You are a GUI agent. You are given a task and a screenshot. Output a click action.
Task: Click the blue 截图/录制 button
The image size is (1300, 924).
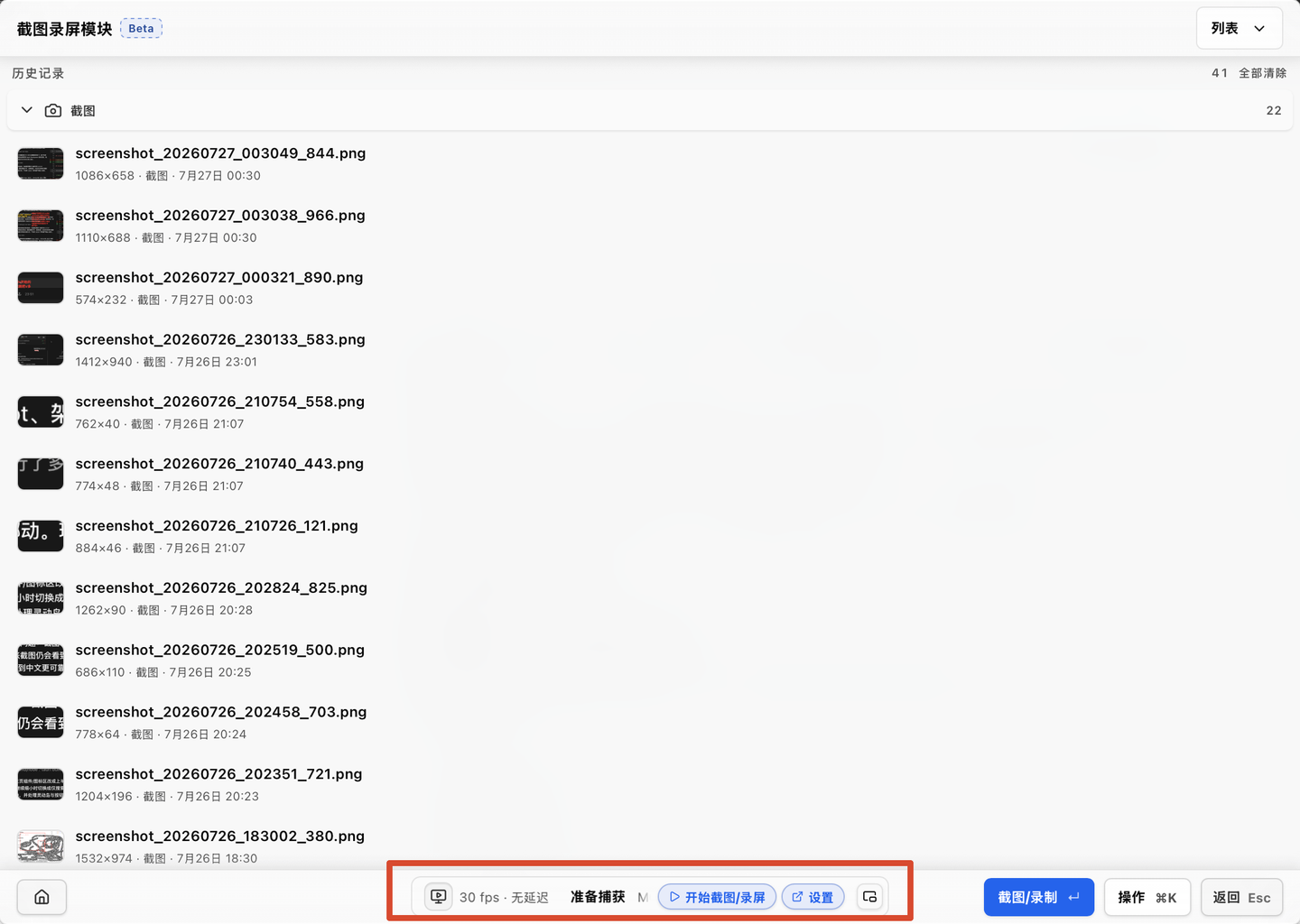[x=1039, y=897]
